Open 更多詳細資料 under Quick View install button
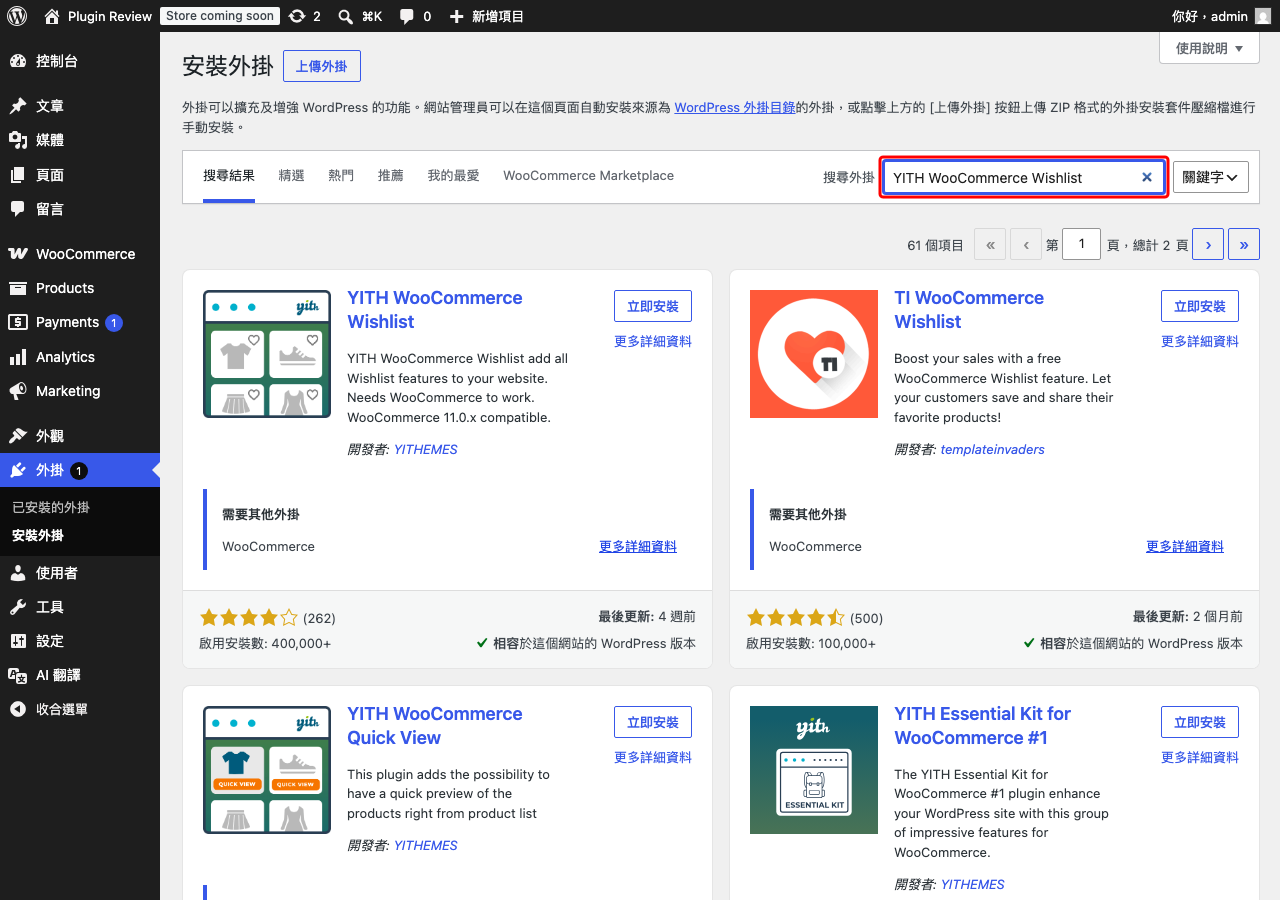This screenshot has height=900, width=1280. tap(653, 757)
